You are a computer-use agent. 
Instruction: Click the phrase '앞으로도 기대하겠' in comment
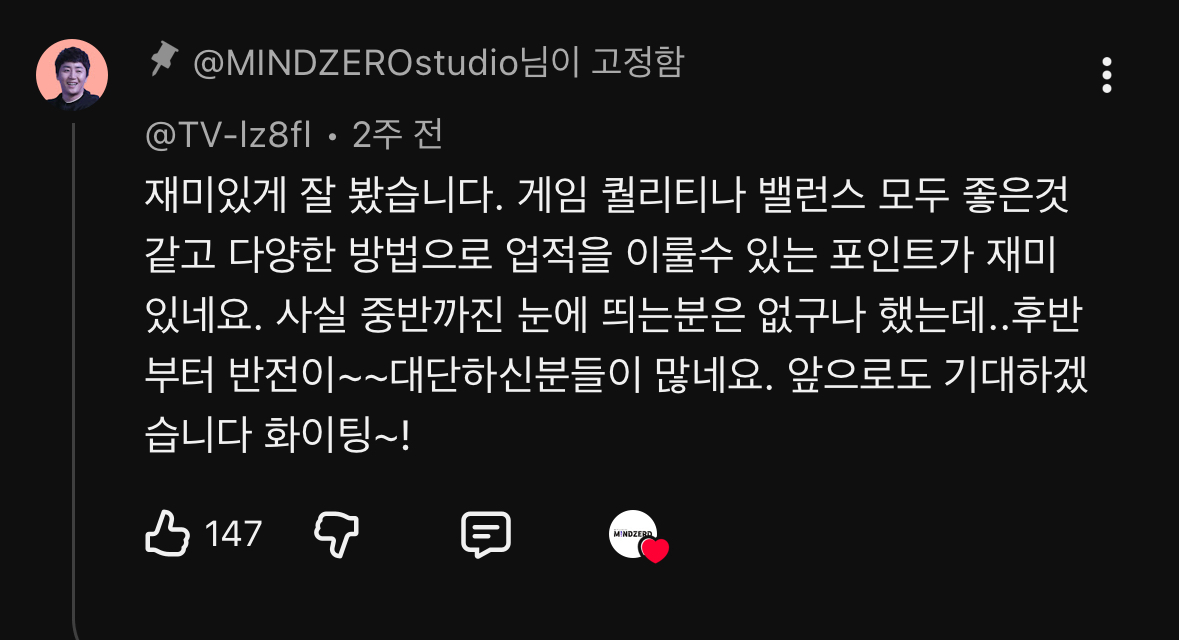point(938,375)
